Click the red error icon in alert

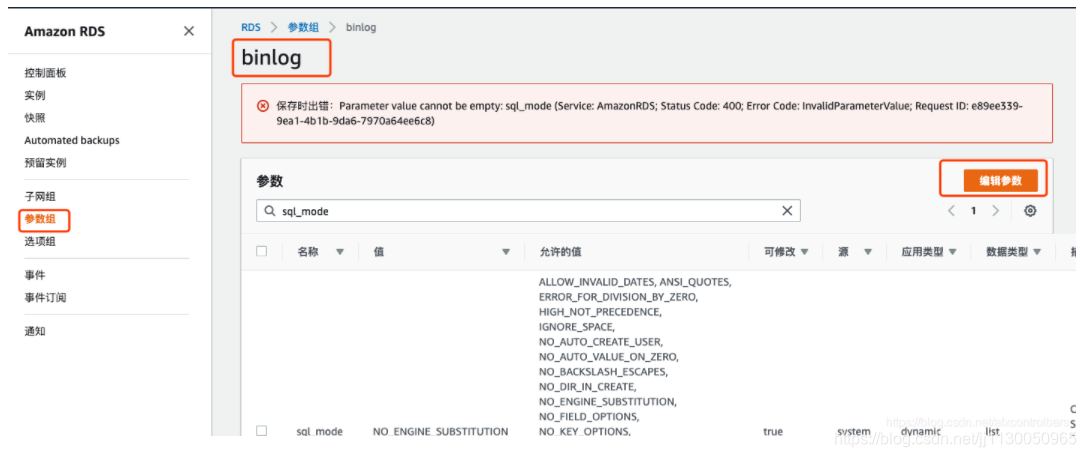tap(262, 106)
